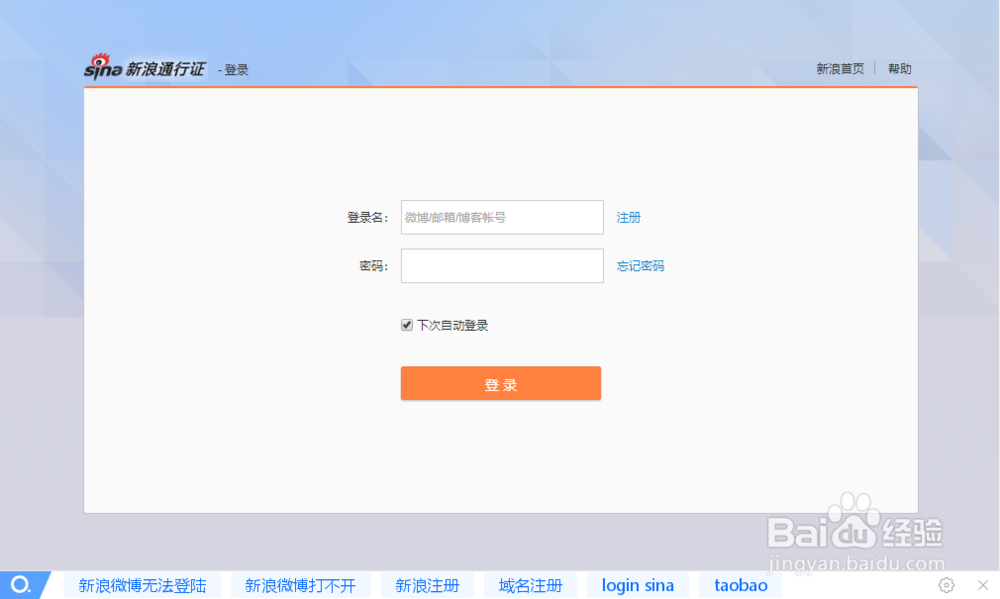Select suggestion 新浪微博打不开
This screenshot has height=599, width=1000.
300,586
